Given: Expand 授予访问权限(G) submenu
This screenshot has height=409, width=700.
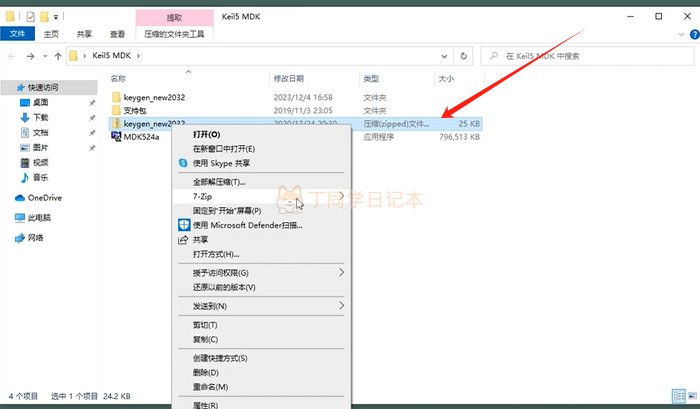Looking at the screenshot, I should 261,273.
